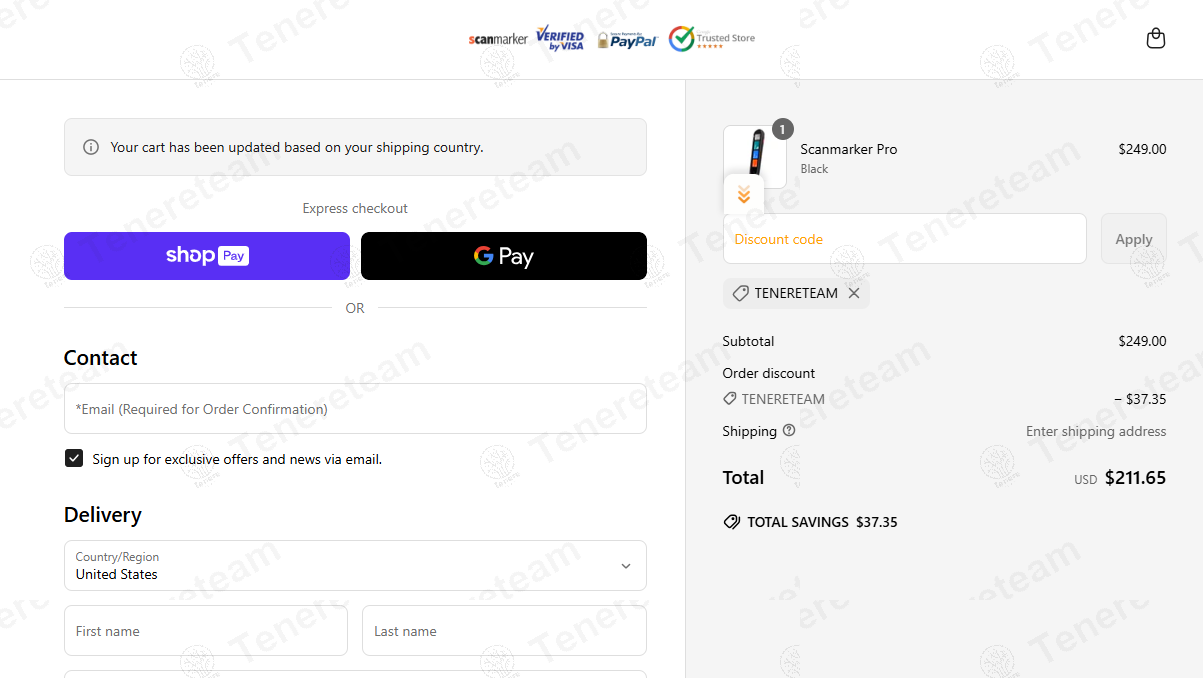Remove the TENERETEAM discount code tag
Image resolution: width=1203 pixels, height=678 pixels.
[x=854, y=293]
